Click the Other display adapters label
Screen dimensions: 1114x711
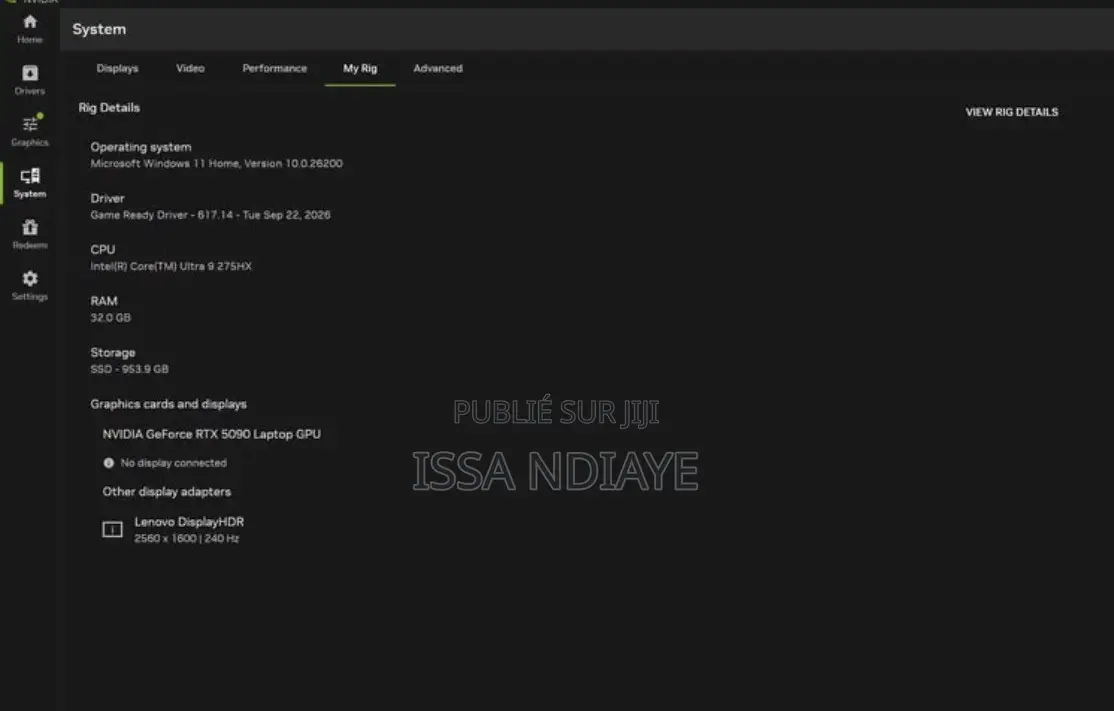click(167, 492)
